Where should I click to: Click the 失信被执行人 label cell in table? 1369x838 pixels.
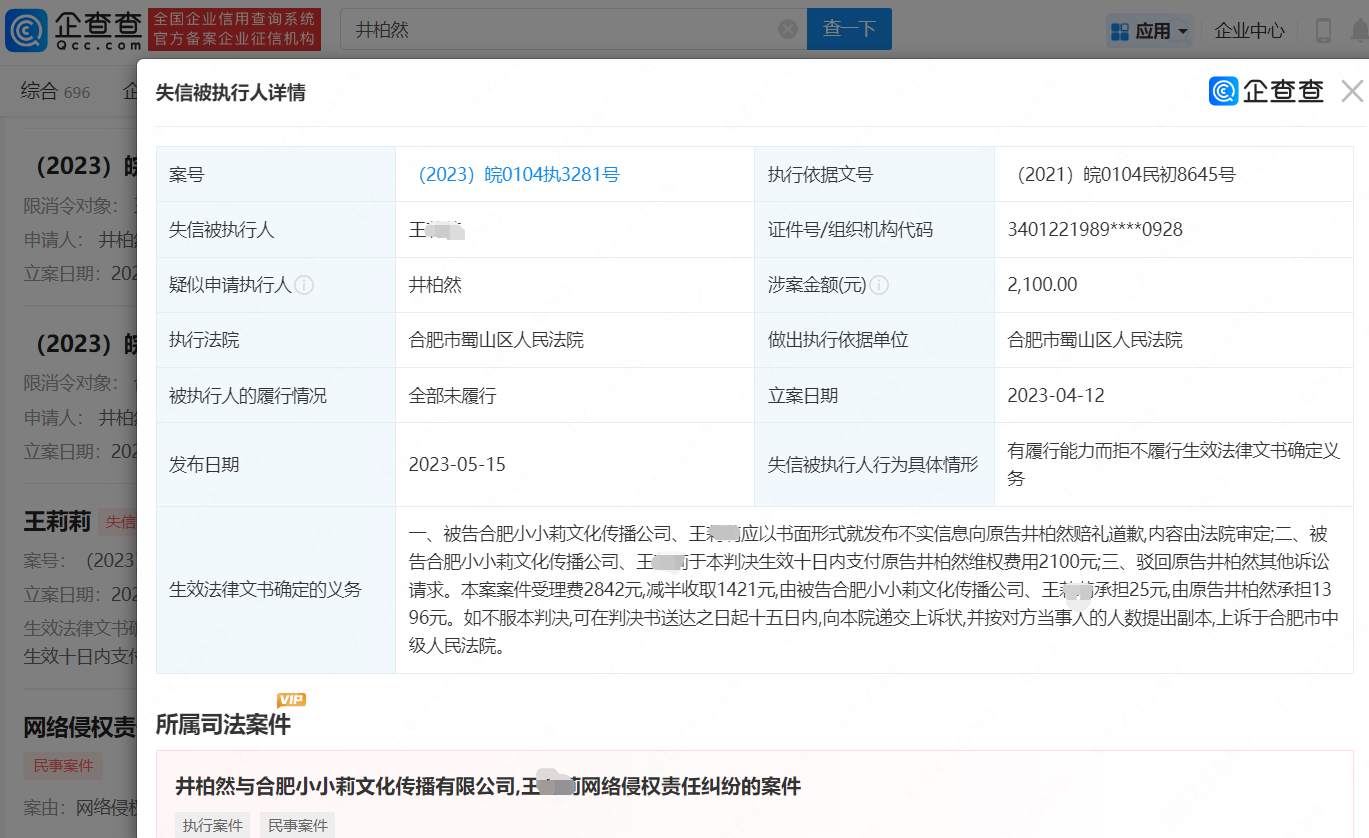(276, 229)
